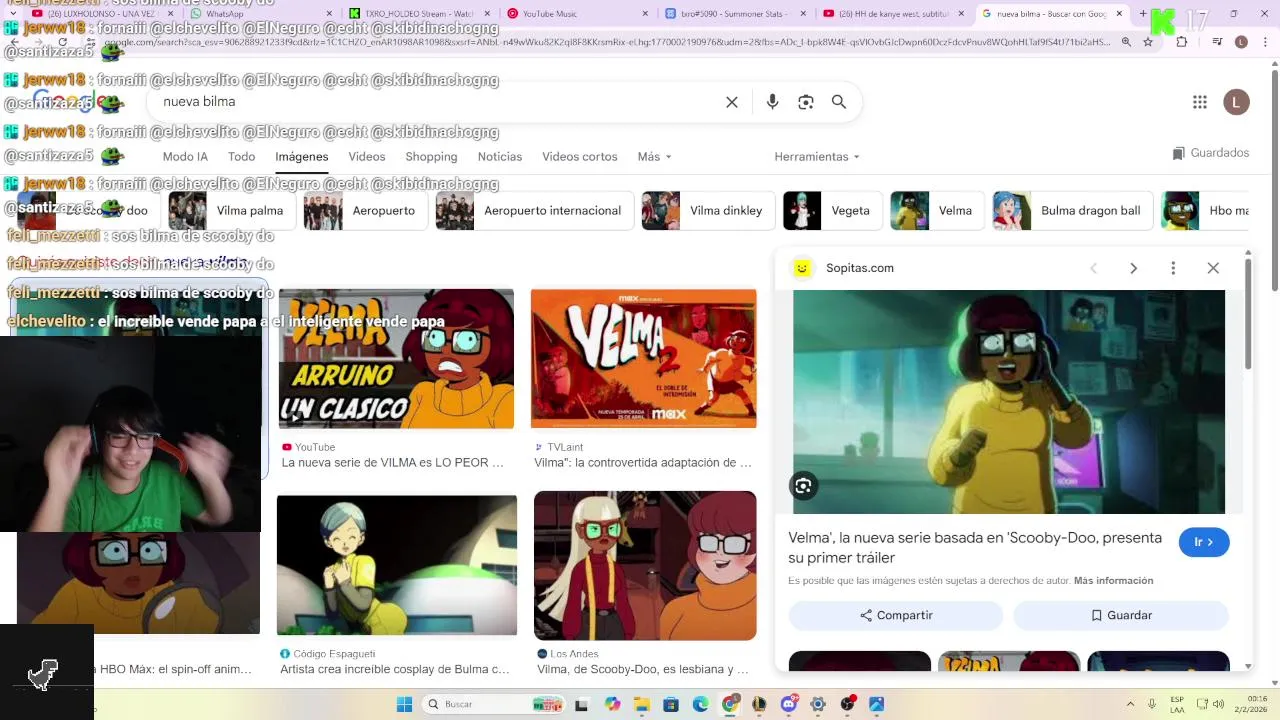Open the Videos cortos tab

click(580, 157)
